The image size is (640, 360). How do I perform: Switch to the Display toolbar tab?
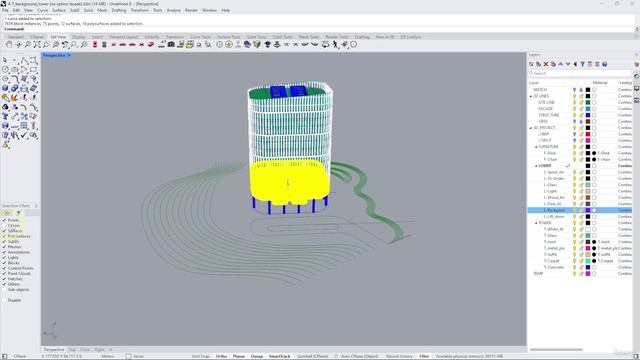[78, 37]
